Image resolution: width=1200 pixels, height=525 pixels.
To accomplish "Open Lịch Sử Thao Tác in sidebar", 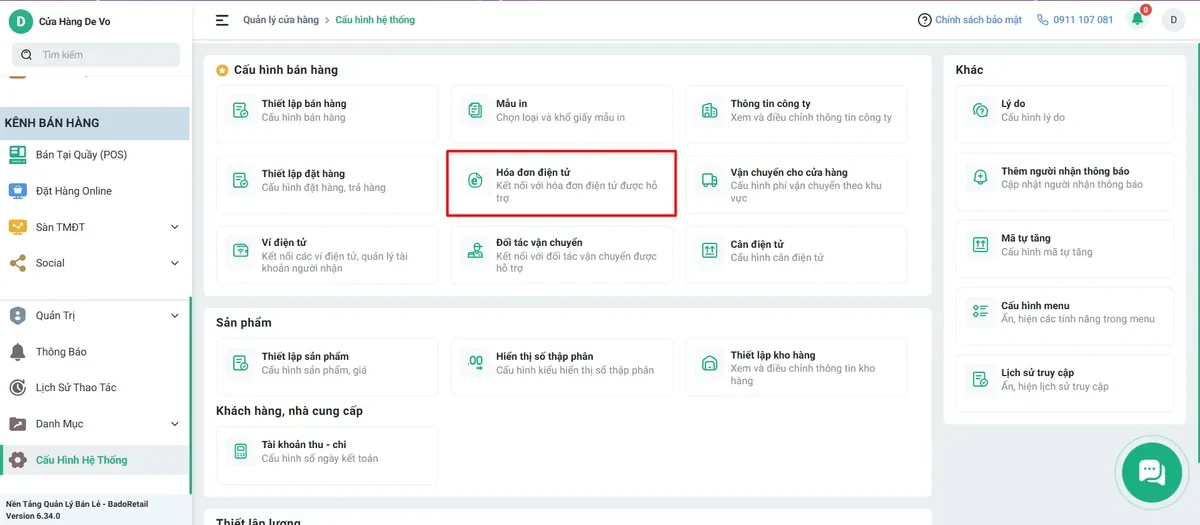I will 95,388.
